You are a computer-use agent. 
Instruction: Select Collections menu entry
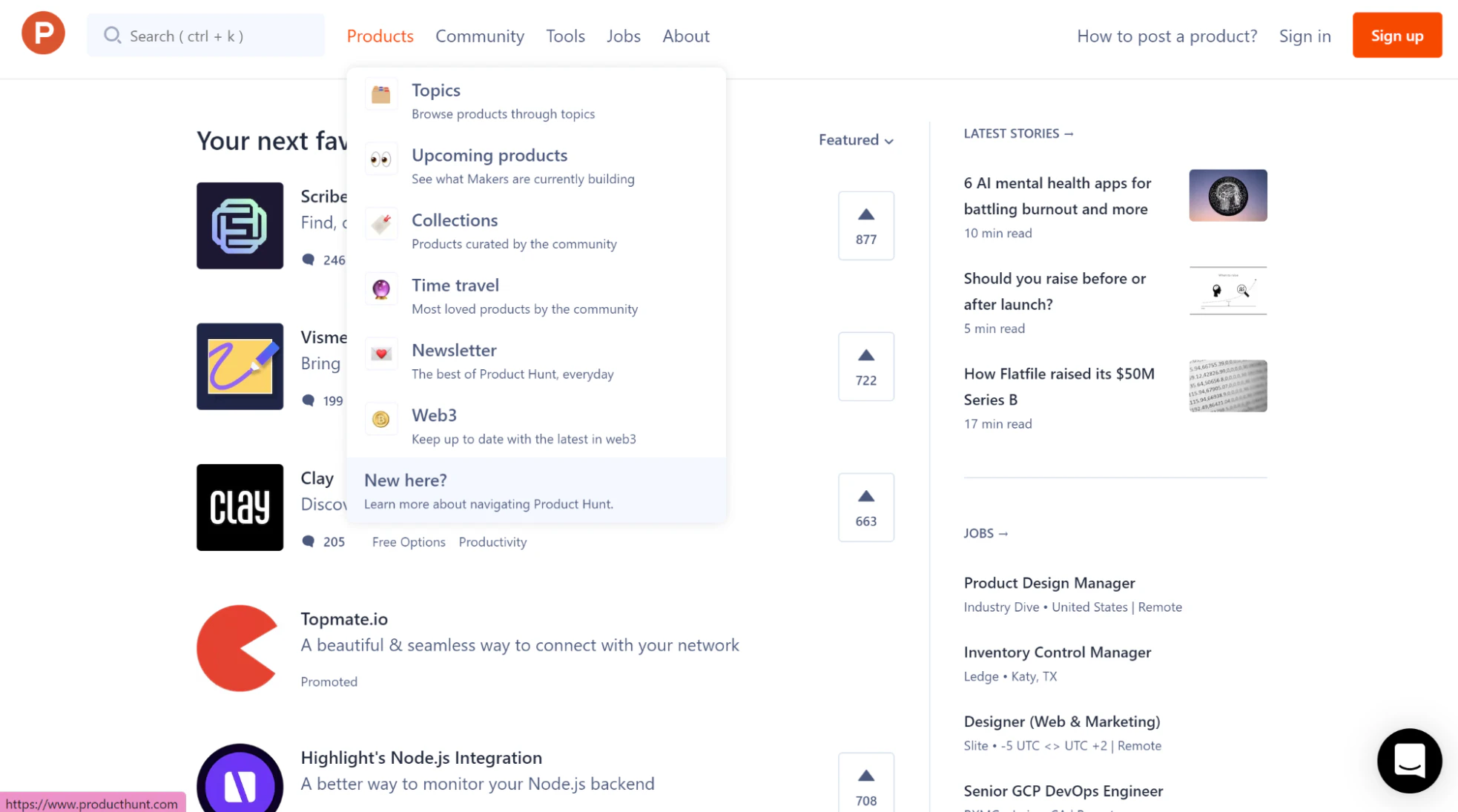point(536,231)
